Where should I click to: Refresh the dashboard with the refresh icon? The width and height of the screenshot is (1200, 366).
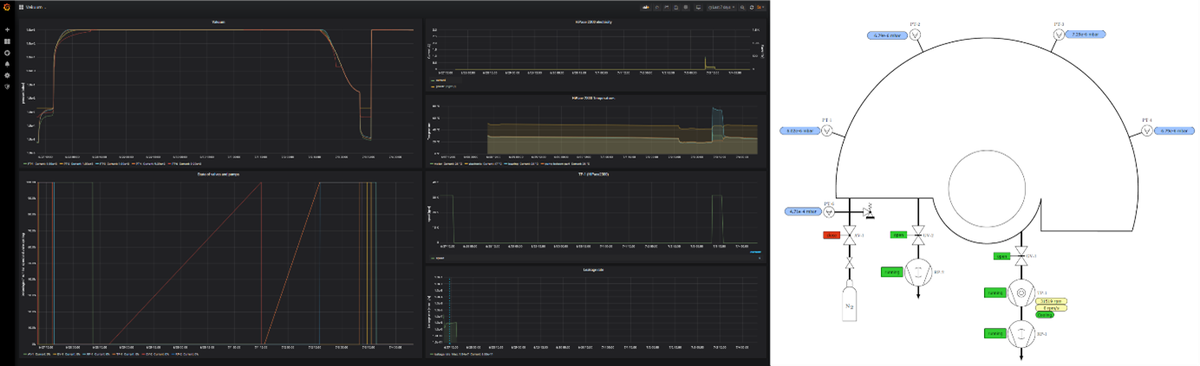pos(751,7)
